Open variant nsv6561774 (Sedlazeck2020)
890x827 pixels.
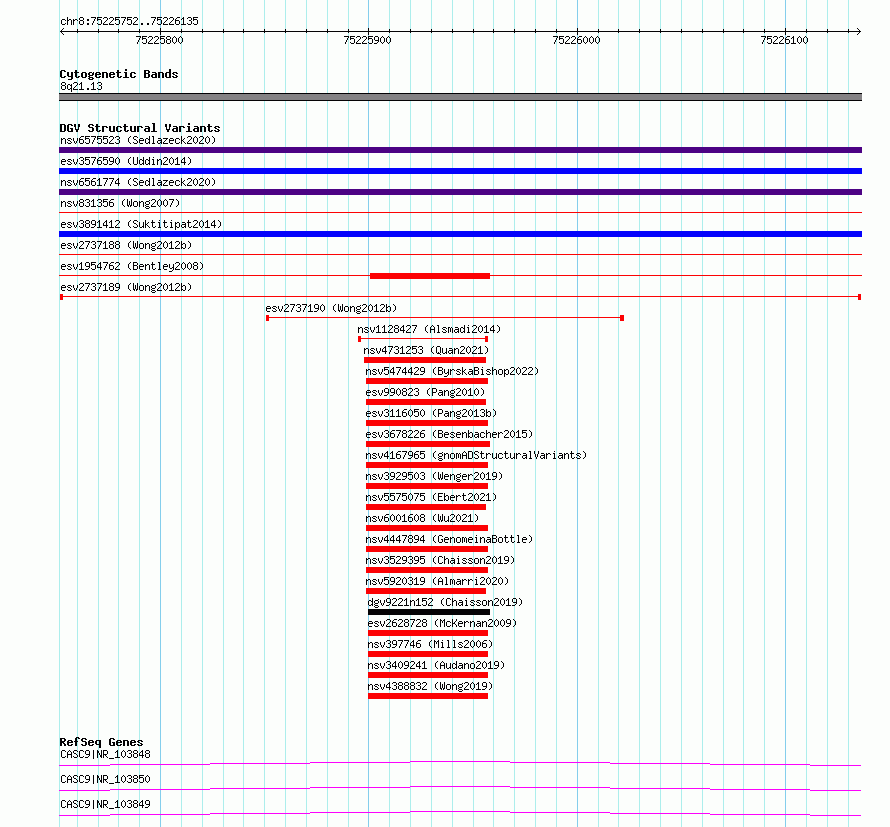click(x=138, y=182)
